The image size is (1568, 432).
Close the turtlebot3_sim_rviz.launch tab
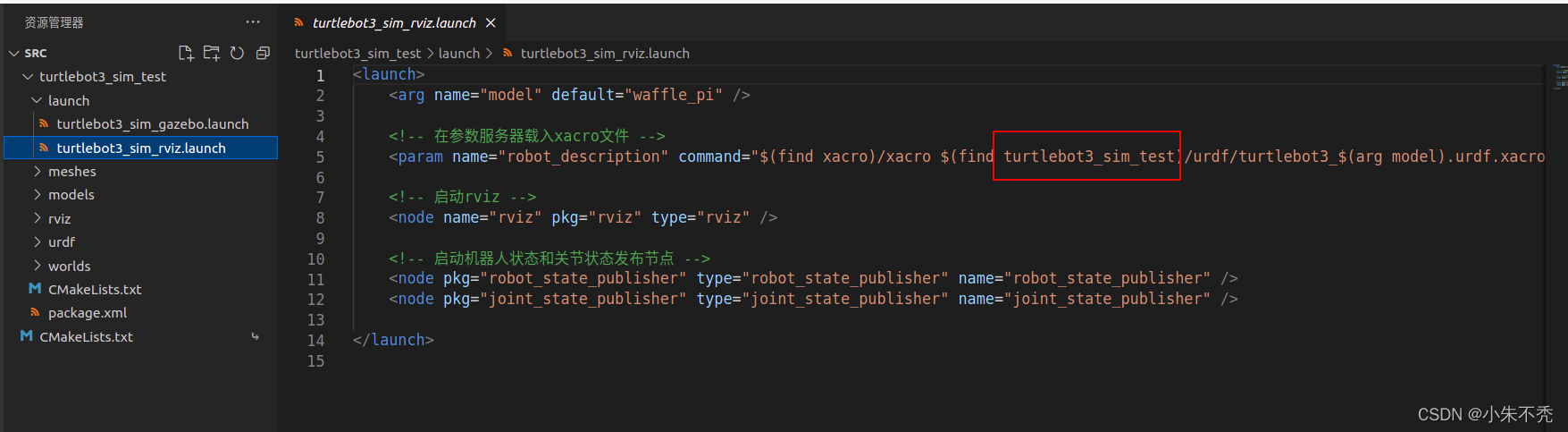[491, 22]
